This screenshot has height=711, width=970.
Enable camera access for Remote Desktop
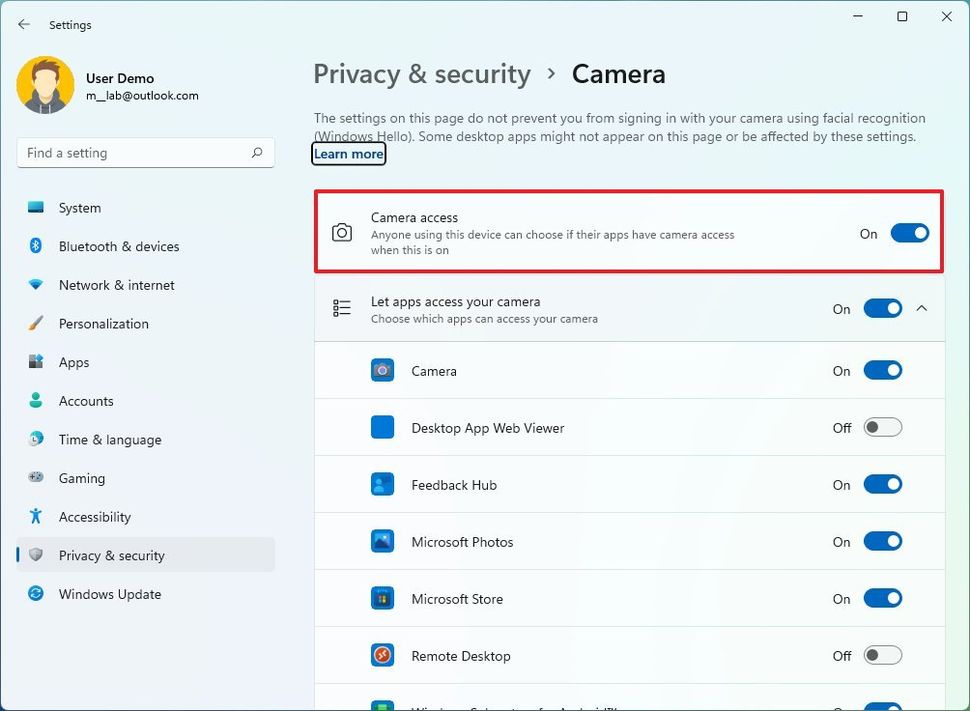pos(882,655)
